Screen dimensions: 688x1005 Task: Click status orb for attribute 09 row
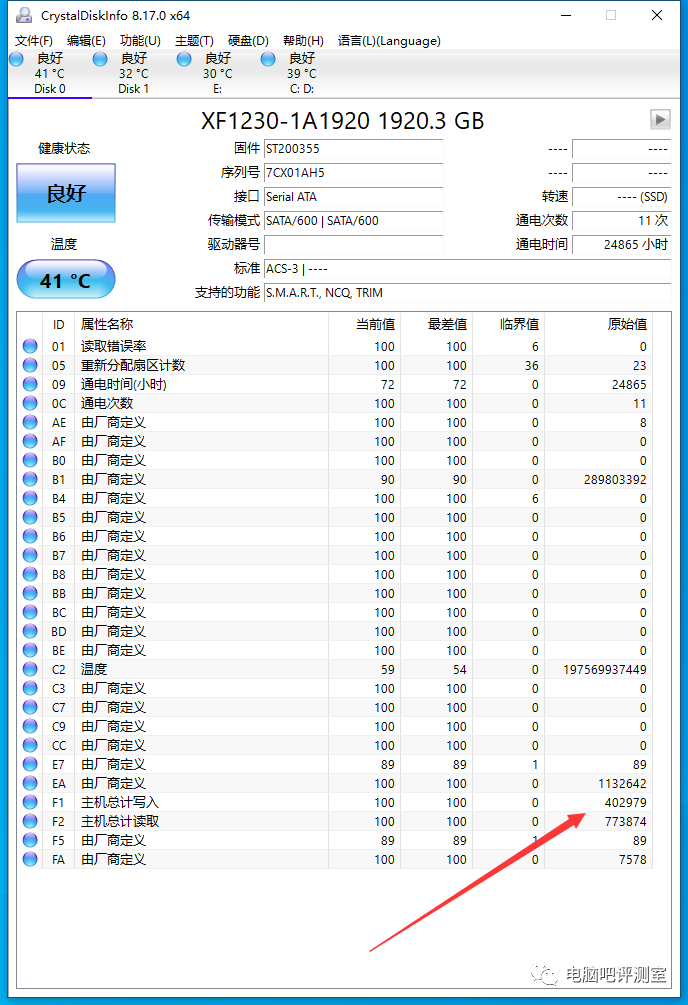pos(30,384)
